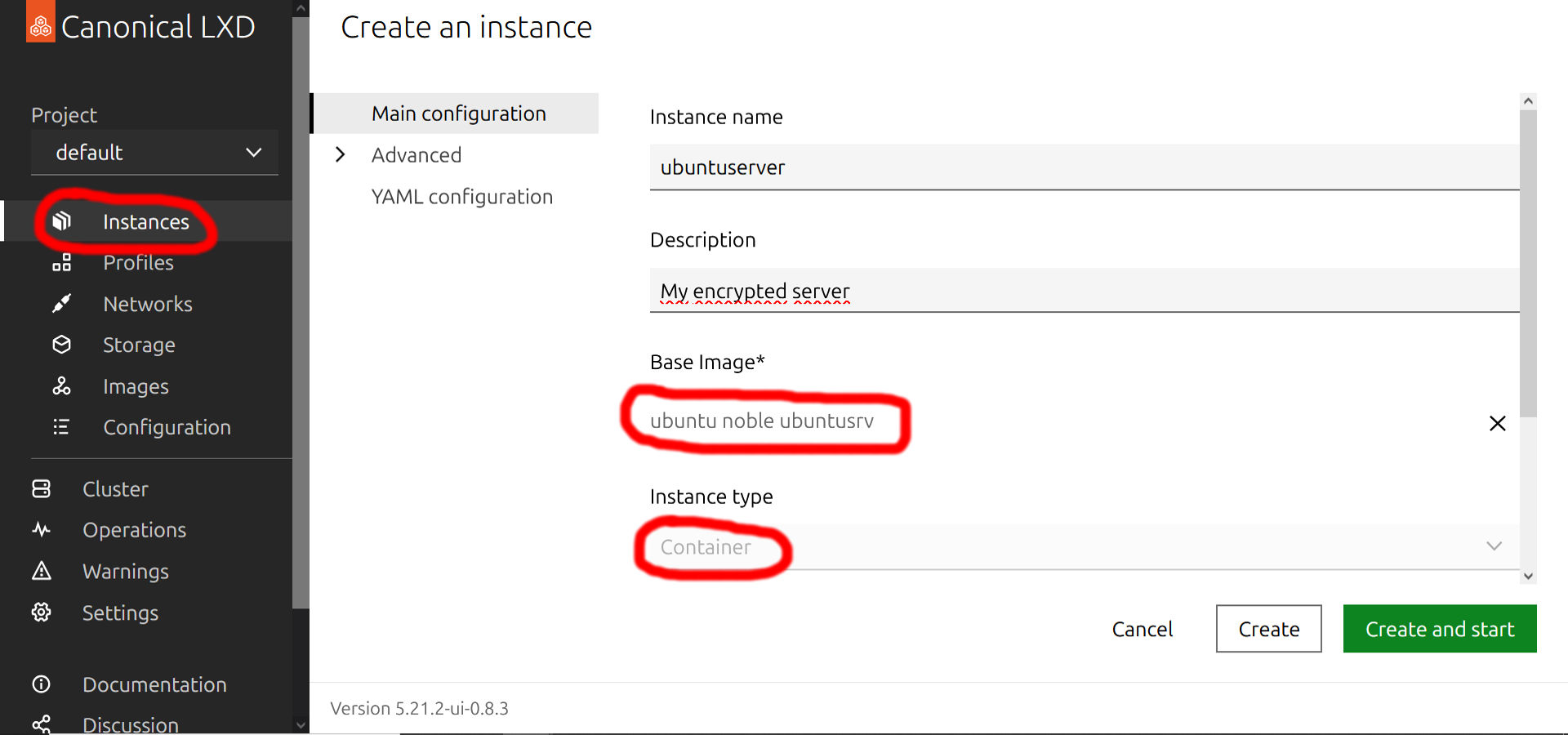Open Settings page

(120, 612)
